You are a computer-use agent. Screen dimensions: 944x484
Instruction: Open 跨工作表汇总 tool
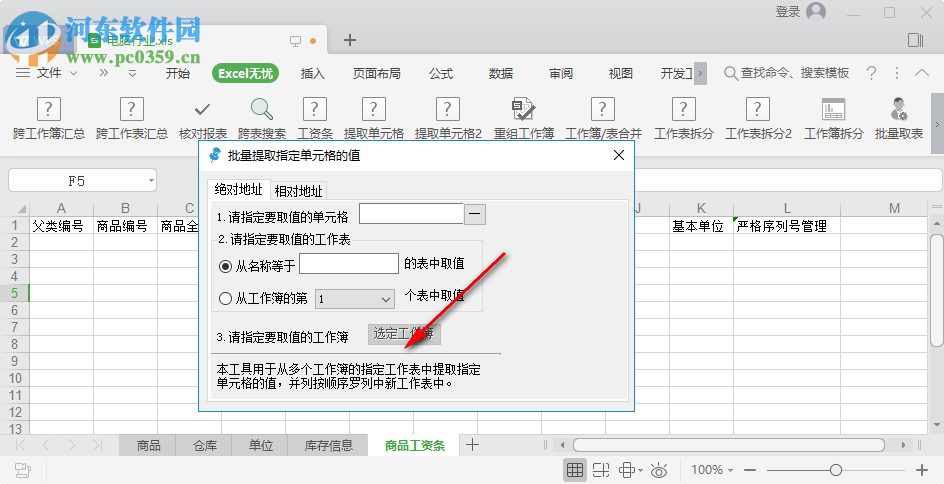132,119
